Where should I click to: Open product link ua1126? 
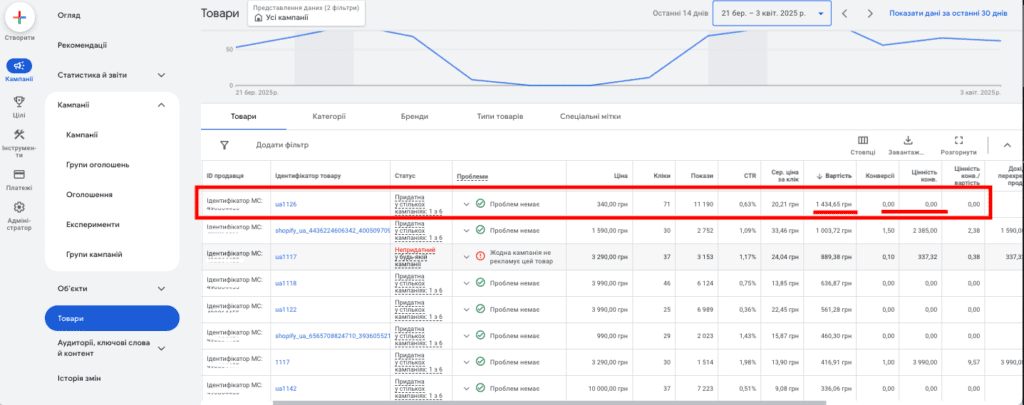click(285, 204)
